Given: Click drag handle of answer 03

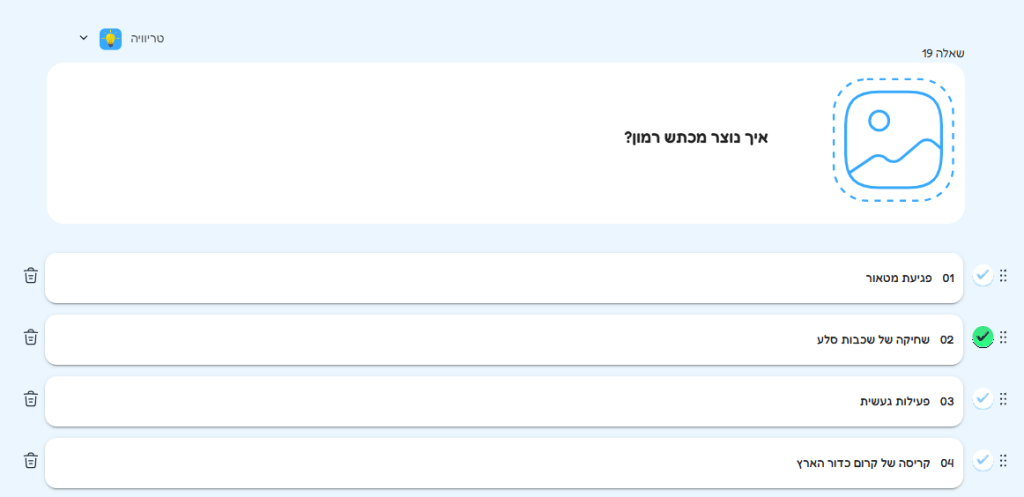Looking at the screenshot, I should coord(1003,399).
